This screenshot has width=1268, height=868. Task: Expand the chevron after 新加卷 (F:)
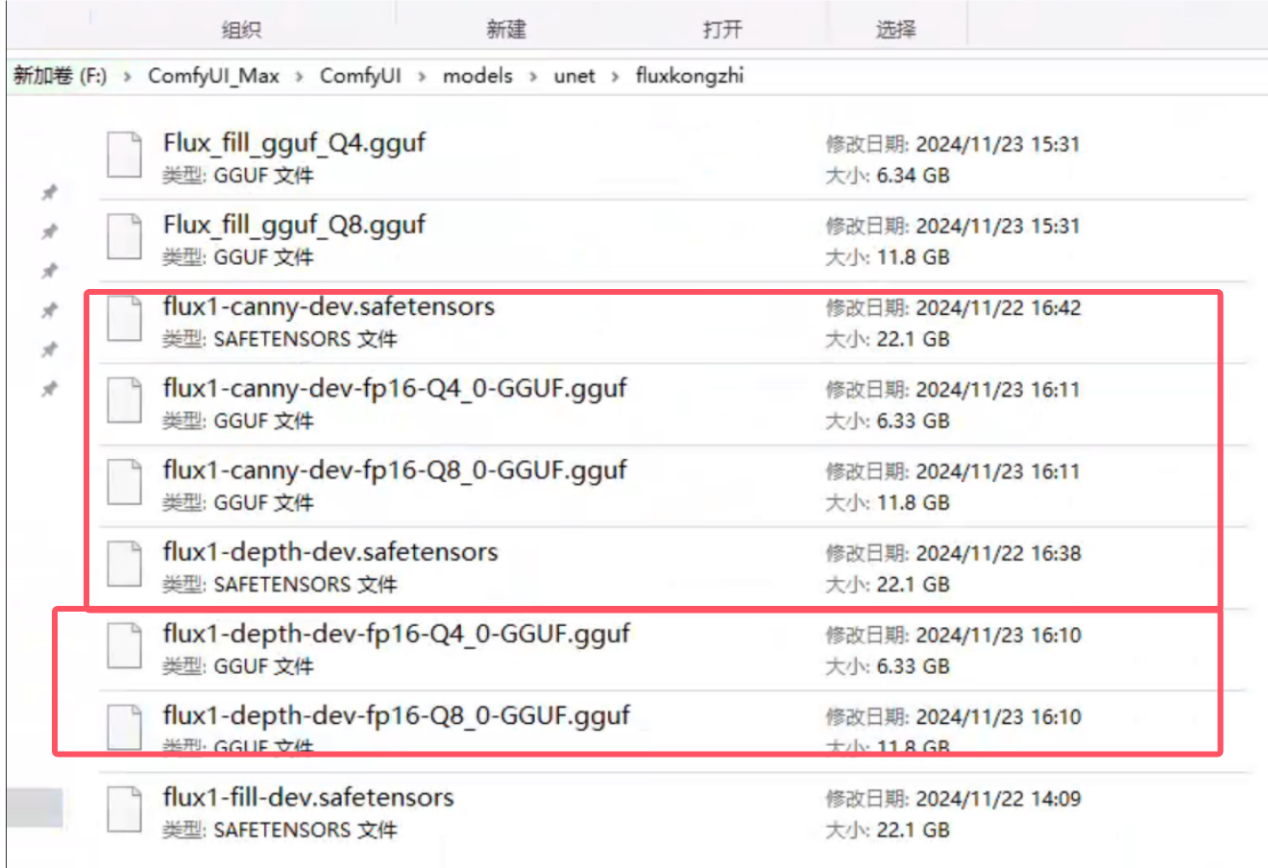pyautogui.click(x=127, y=77)
